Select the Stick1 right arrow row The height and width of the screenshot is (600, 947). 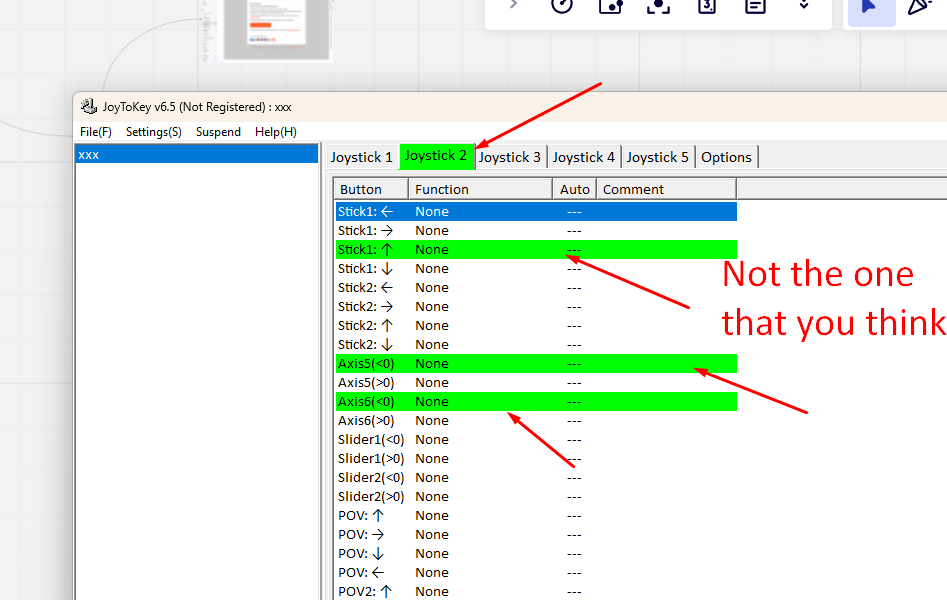tap(536, 230)
